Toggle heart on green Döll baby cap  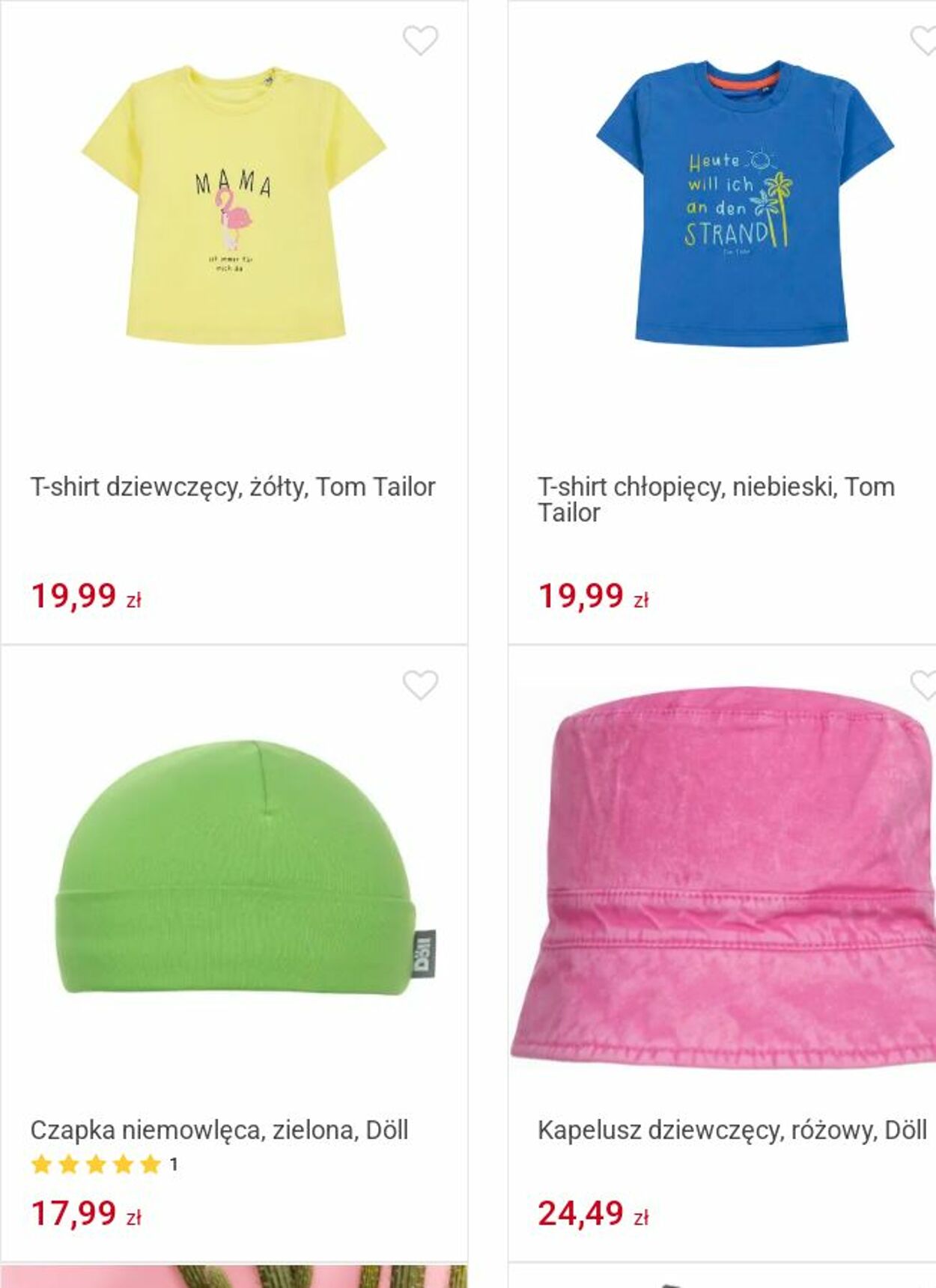420,685
